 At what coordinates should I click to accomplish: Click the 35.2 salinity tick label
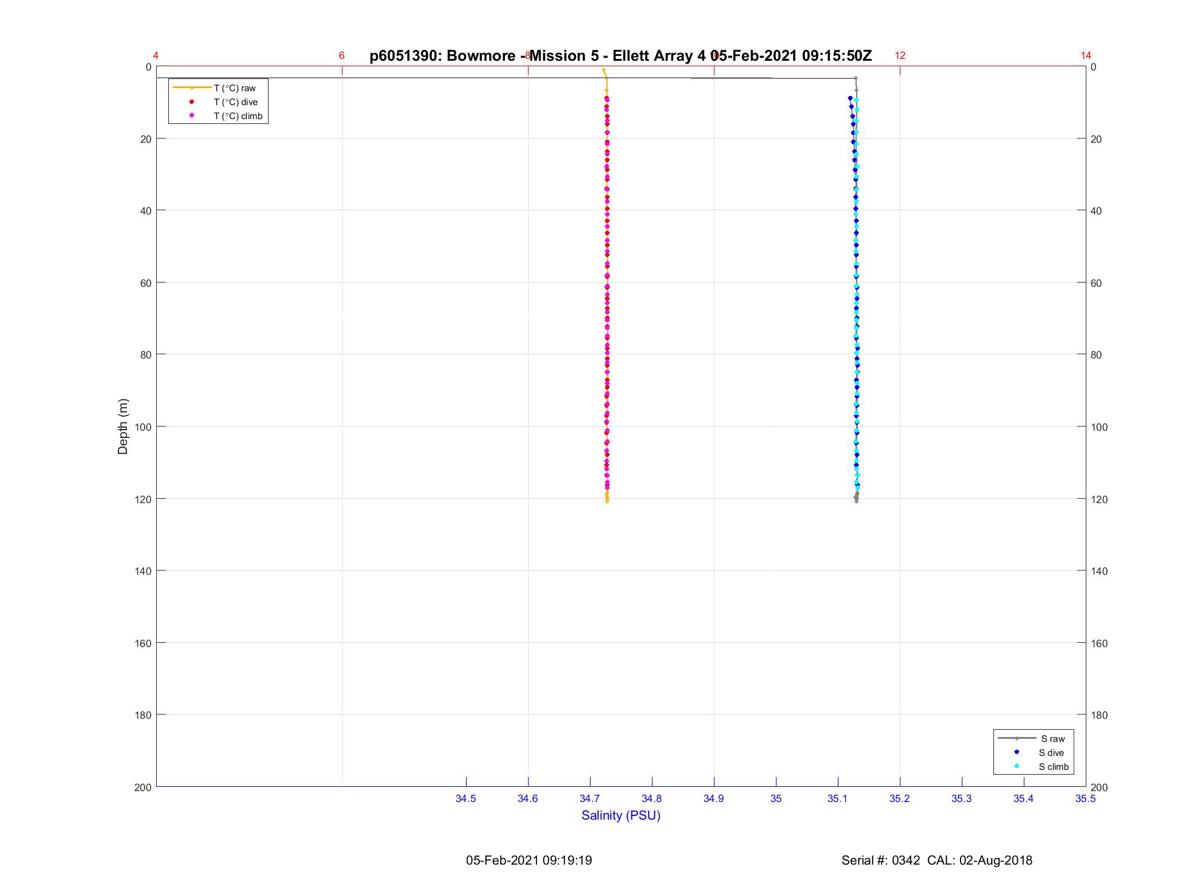pos(900,798)
